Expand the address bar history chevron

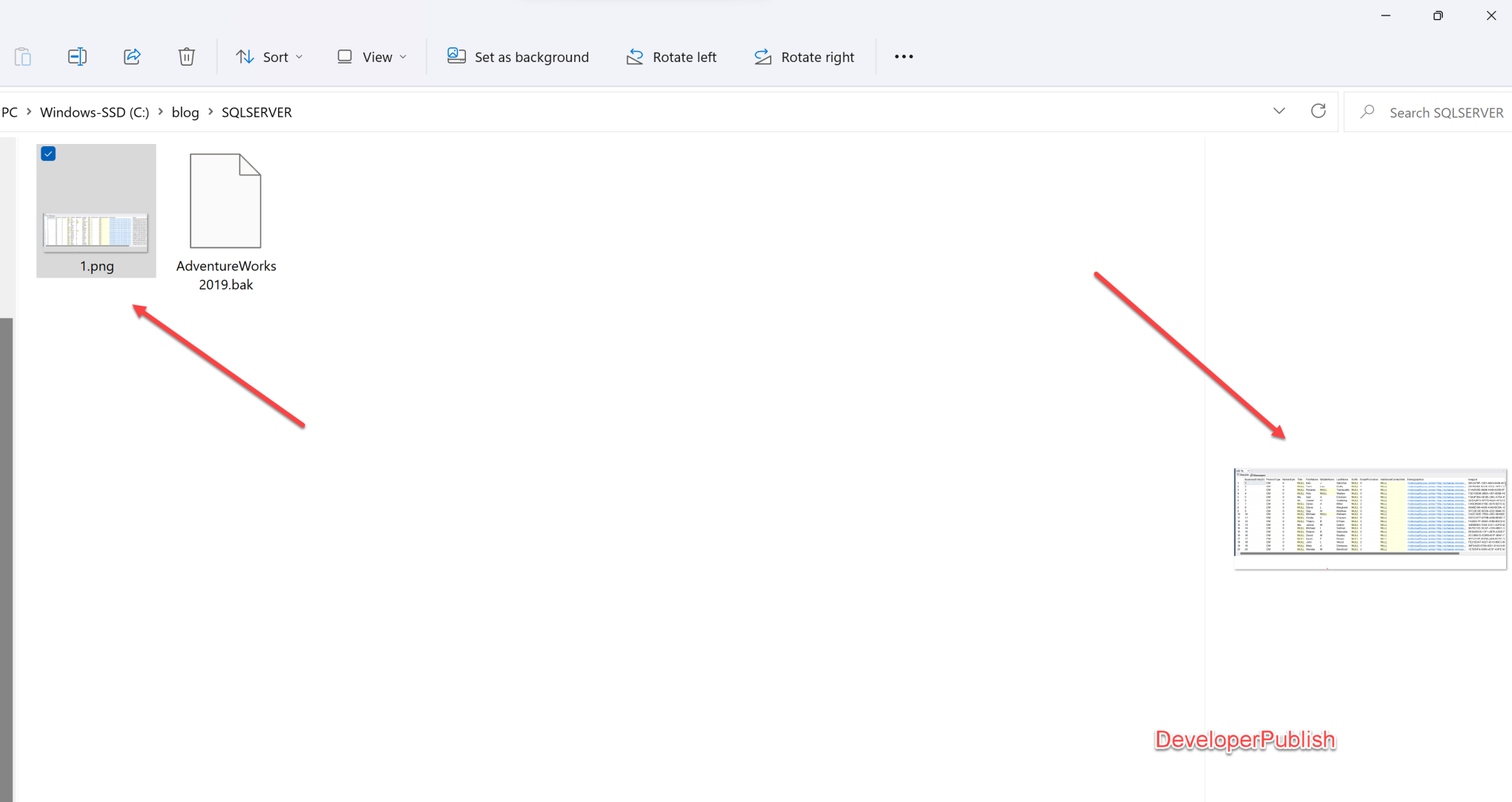point(1278,111)
